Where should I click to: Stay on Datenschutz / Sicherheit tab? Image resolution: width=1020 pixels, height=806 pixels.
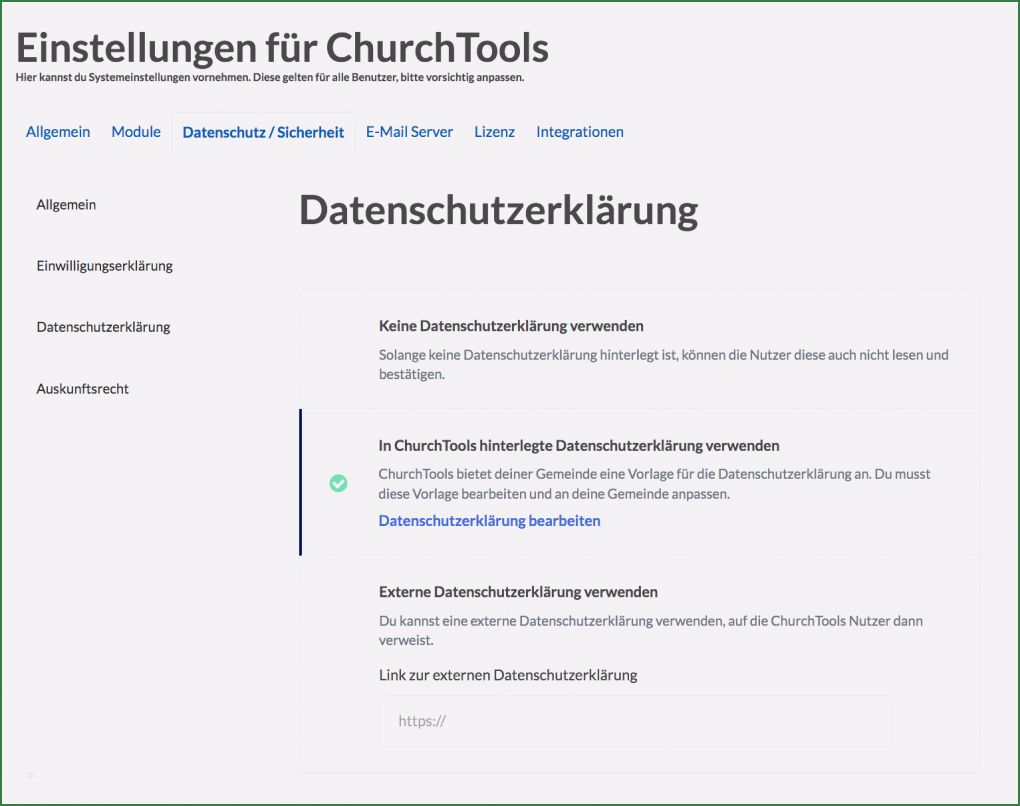pyautogui.click(x=263, y=132)
